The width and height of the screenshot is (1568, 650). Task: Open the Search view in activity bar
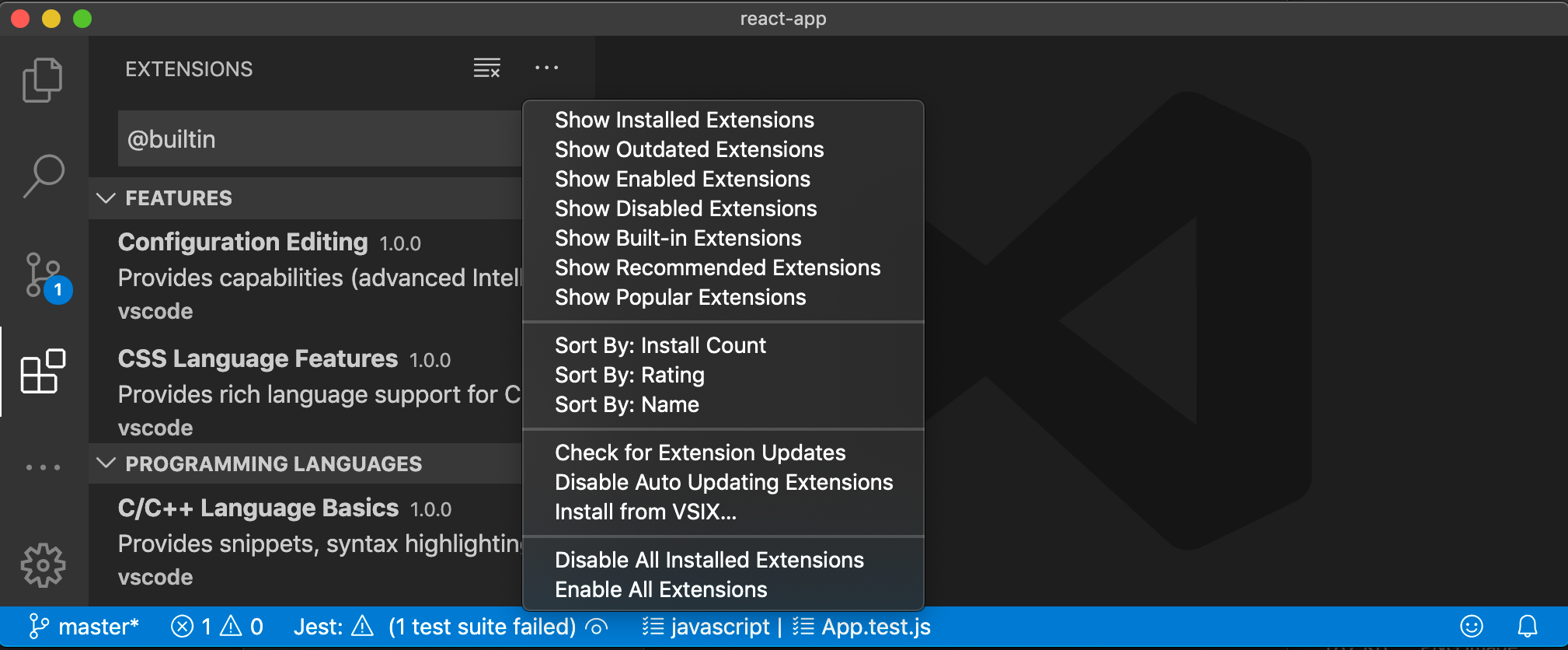(44, 176)
